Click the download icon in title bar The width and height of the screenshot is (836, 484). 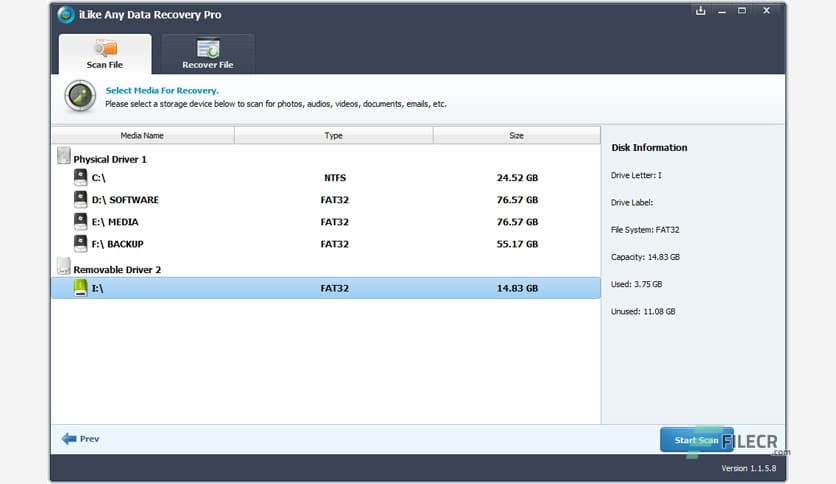pos(701,11)
